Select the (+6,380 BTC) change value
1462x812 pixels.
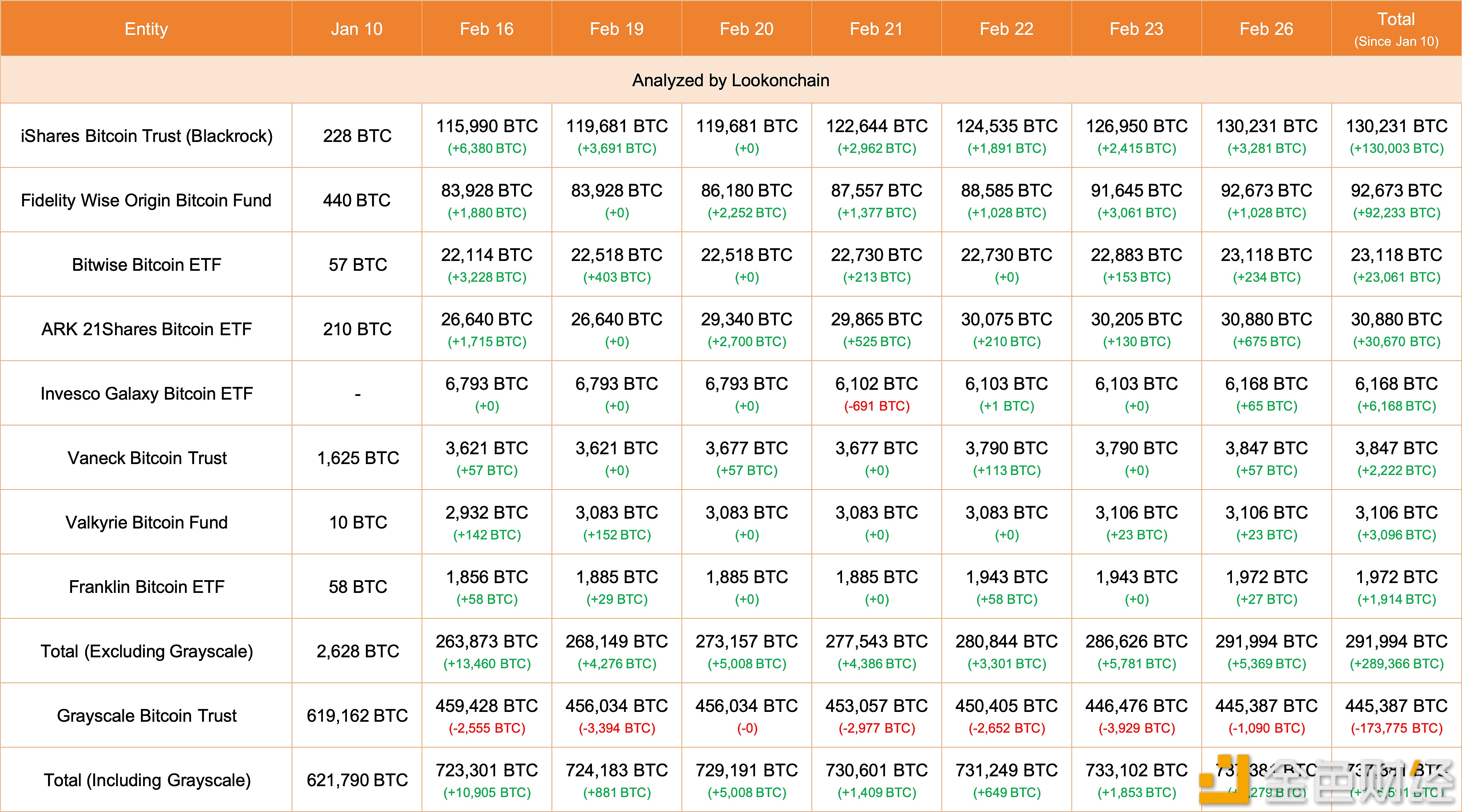487,148
